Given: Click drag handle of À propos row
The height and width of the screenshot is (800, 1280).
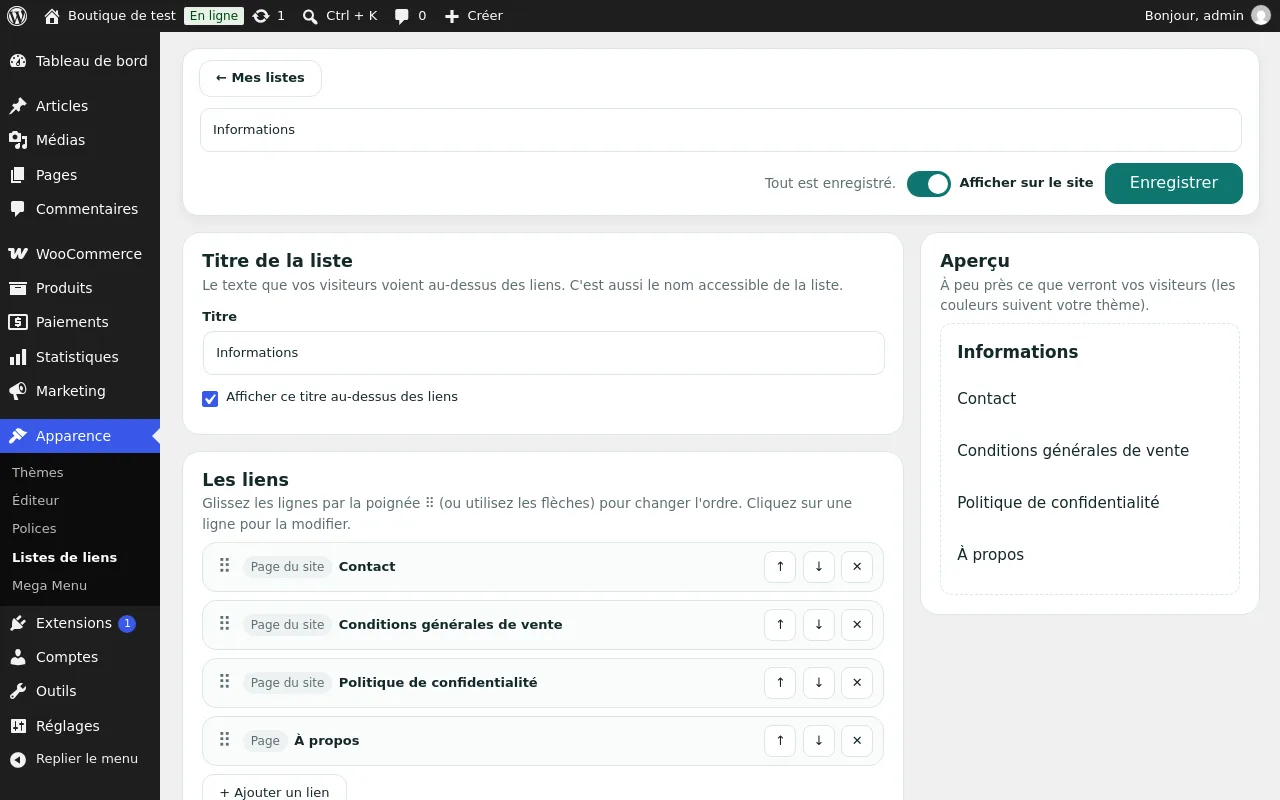Looking at the screenshot, I should pos(225,740).
